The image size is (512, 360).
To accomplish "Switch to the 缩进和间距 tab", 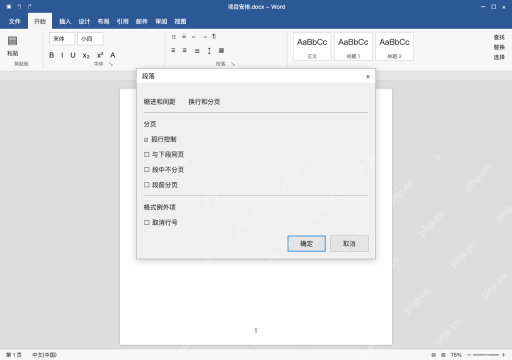I will [159, 102].
